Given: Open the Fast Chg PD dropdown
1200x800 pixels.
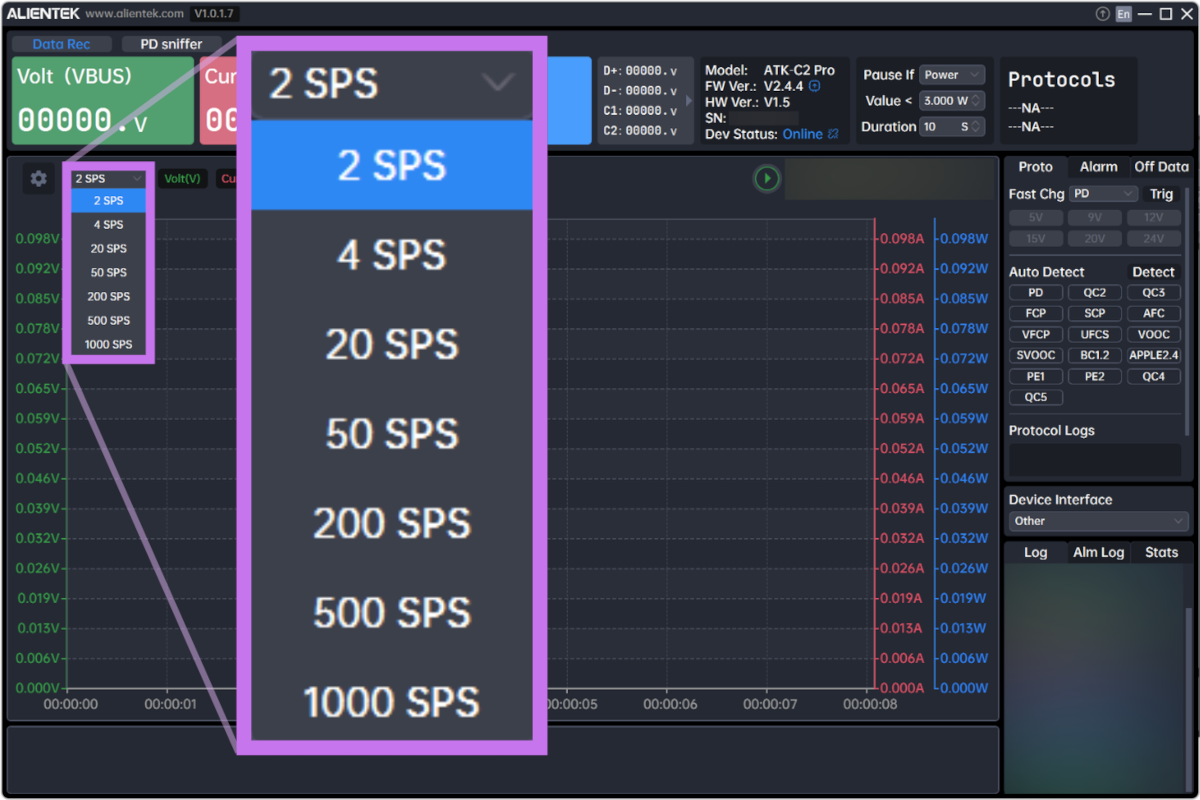Looking at the screenshot, I should [x=1103, y=194].
